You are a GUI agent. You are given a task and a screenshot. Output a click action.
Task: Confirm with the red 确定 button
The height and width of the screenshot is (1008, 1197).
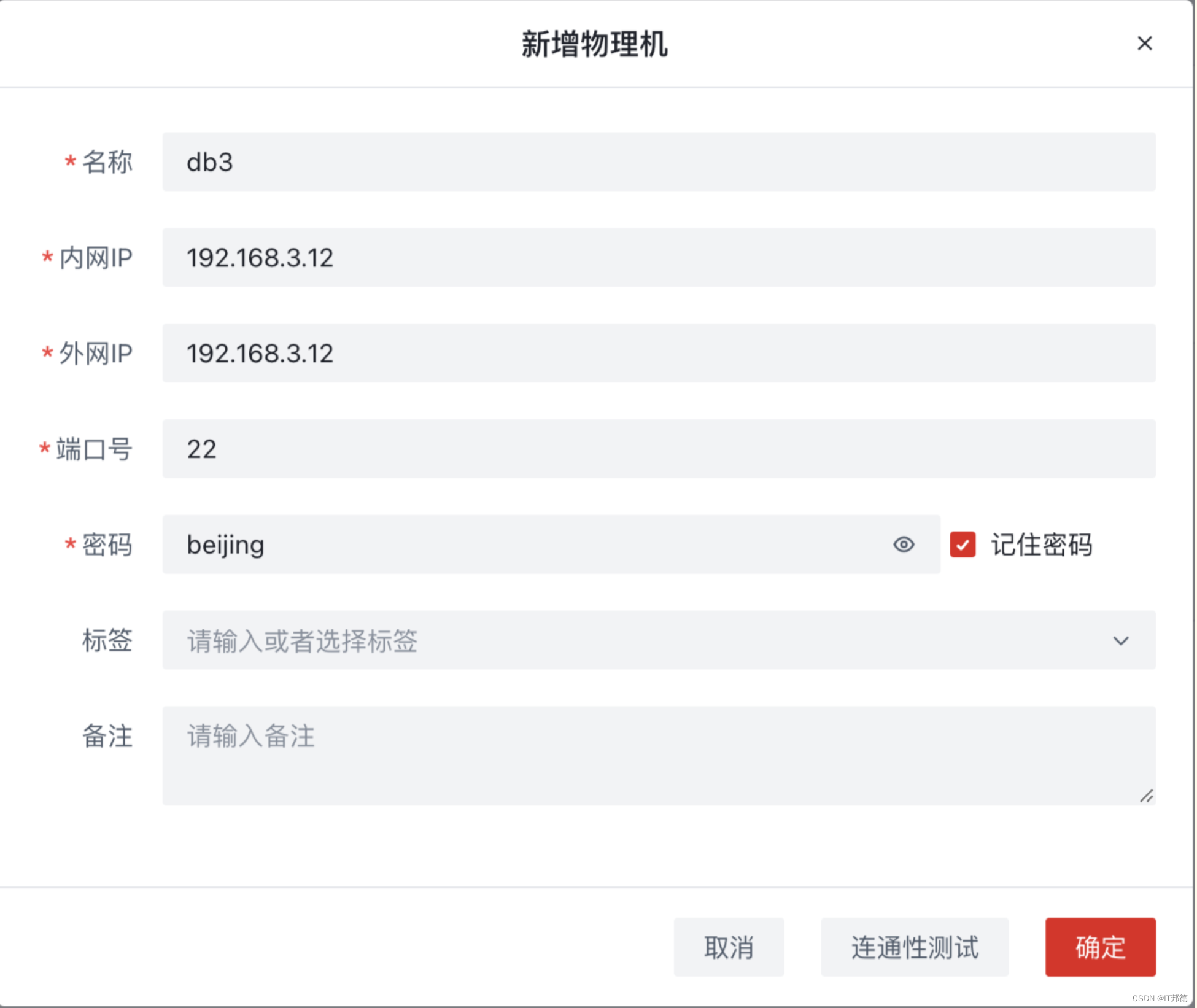(x=1100, y=947)
